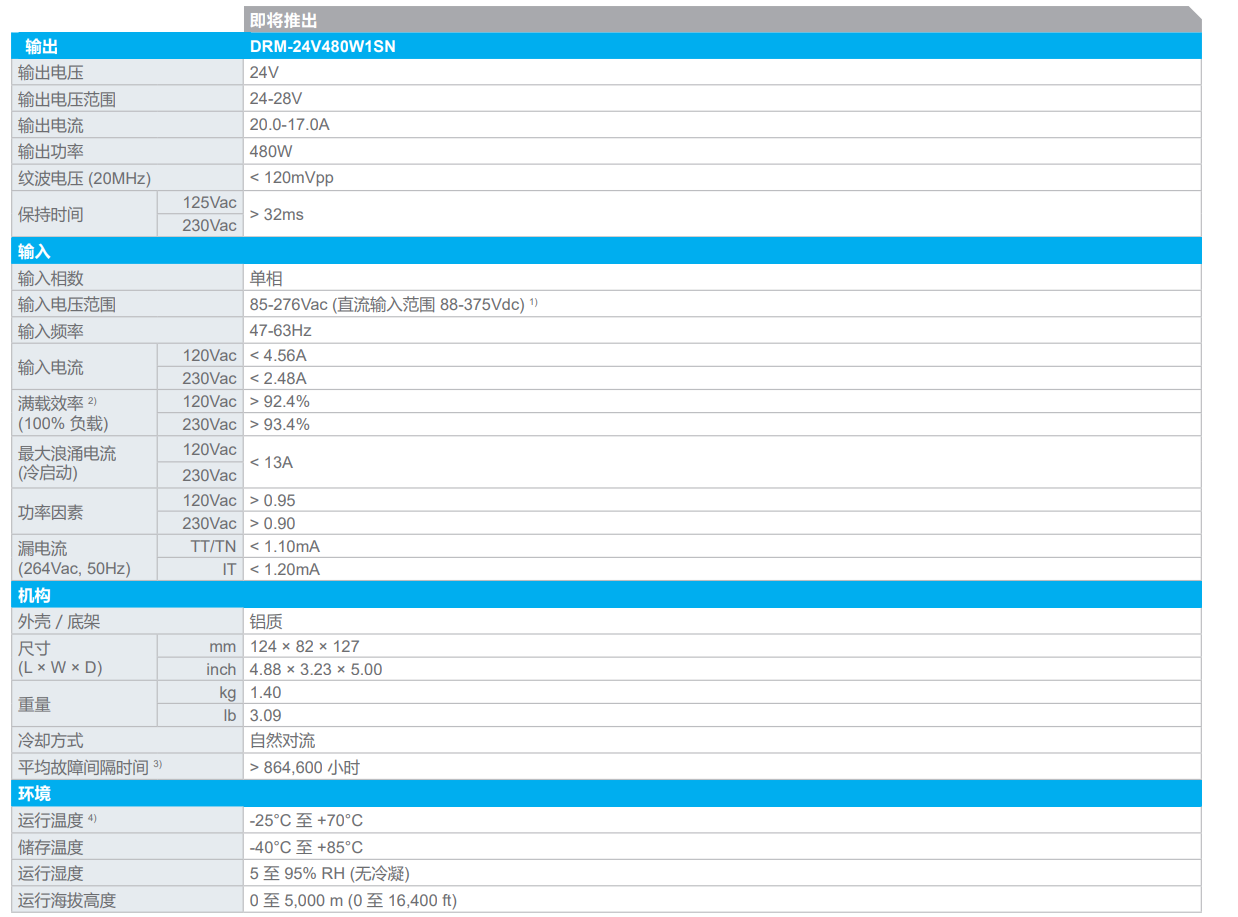Click the 47-63Hz input frequency value
The image size is (1238, 917).
[x=280, y=330]
